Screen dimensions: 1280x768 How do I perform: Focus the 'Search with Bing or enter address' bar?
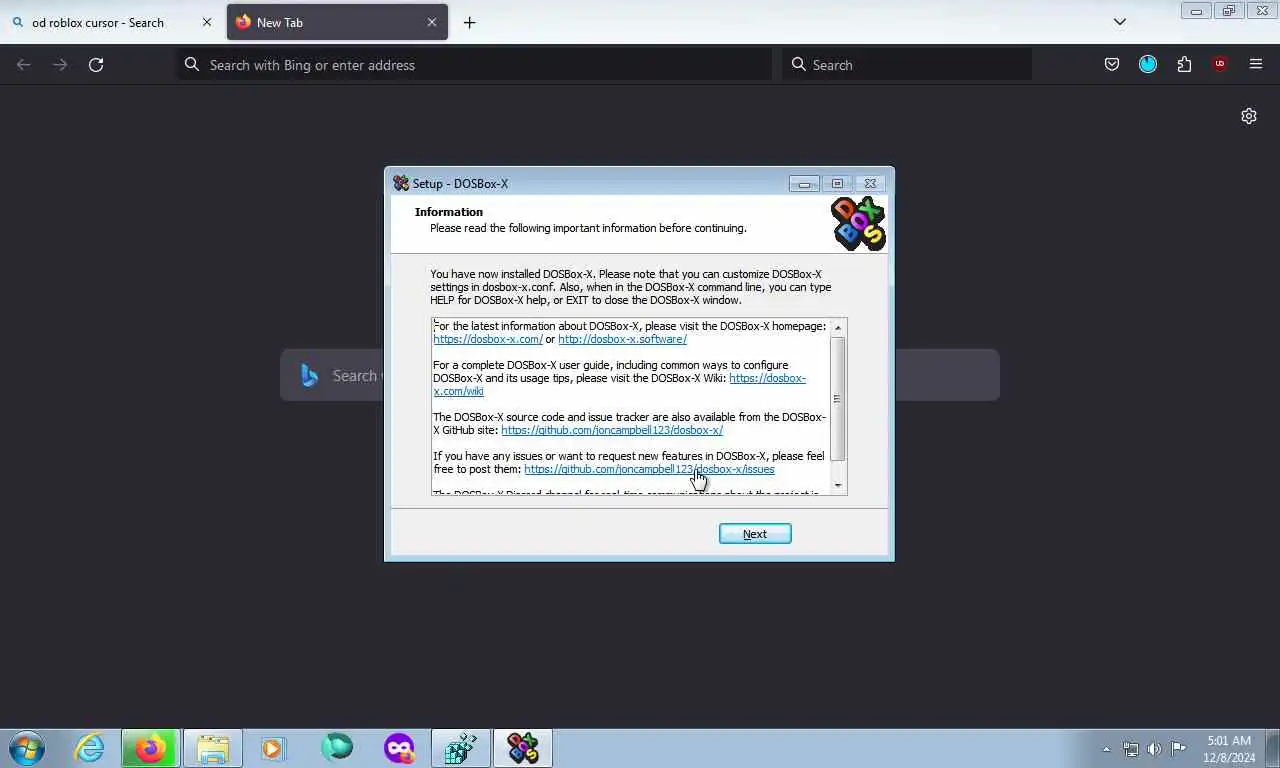click(x=475, y=65)
